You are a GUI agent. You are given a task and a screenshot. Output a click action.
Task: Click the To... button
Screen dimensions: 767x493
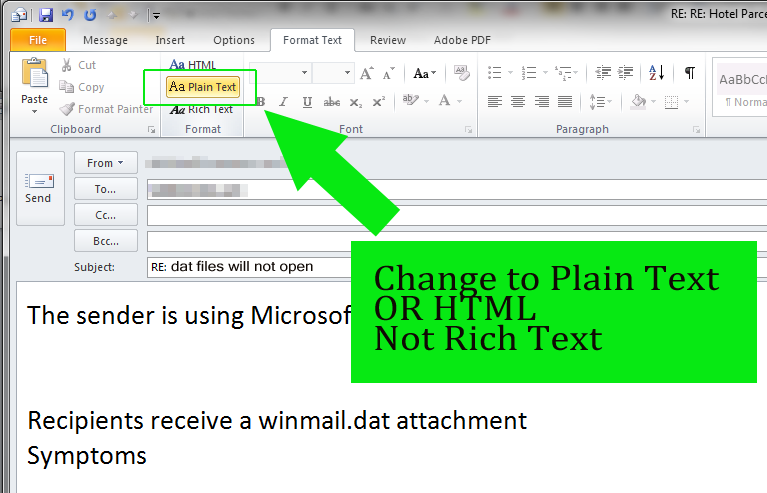(105, 189)
